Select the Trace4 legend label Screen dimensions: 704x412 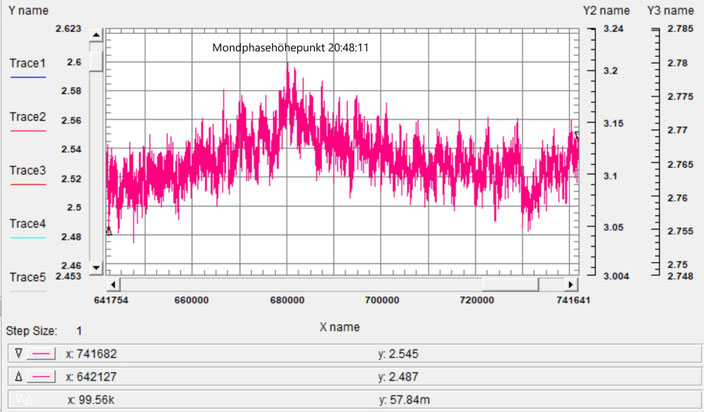pyautogui.click(x=28, y=224)
